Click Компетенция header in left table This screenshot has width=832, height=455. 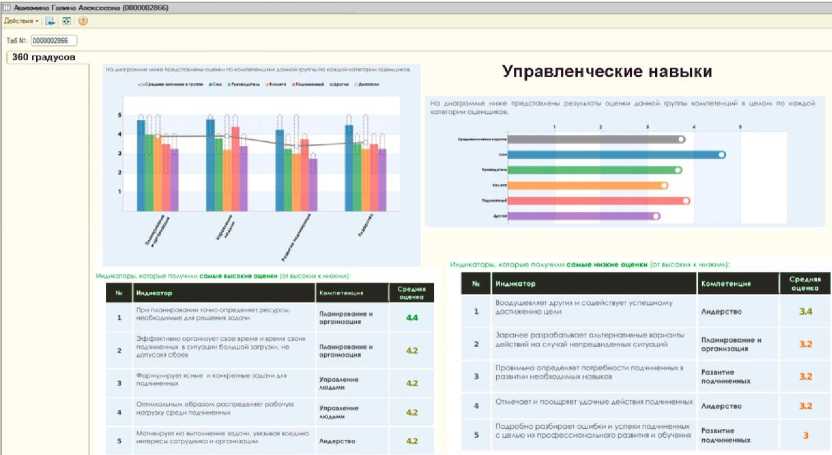(342, 293)
